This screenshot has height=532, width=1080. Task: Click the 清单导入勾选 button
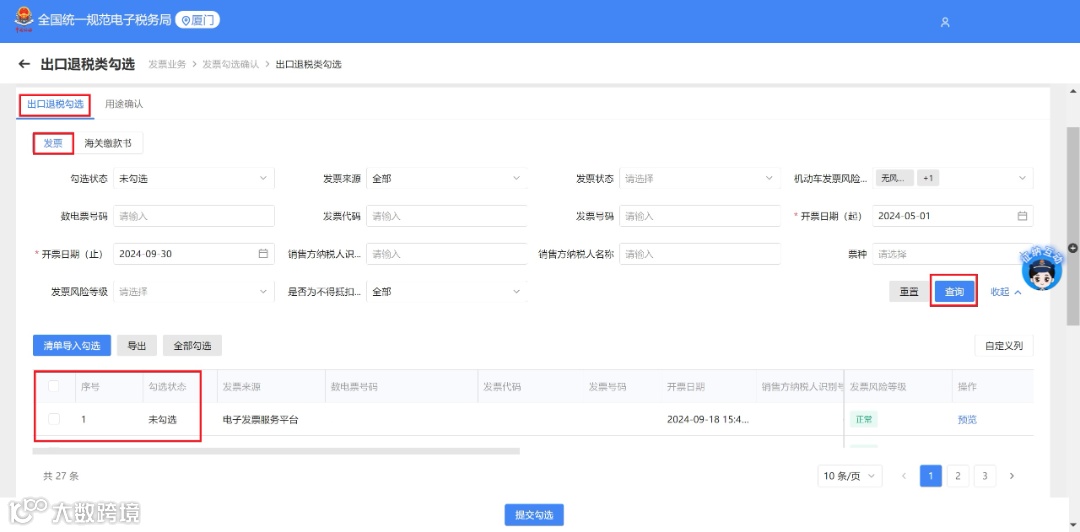point(72,346)
